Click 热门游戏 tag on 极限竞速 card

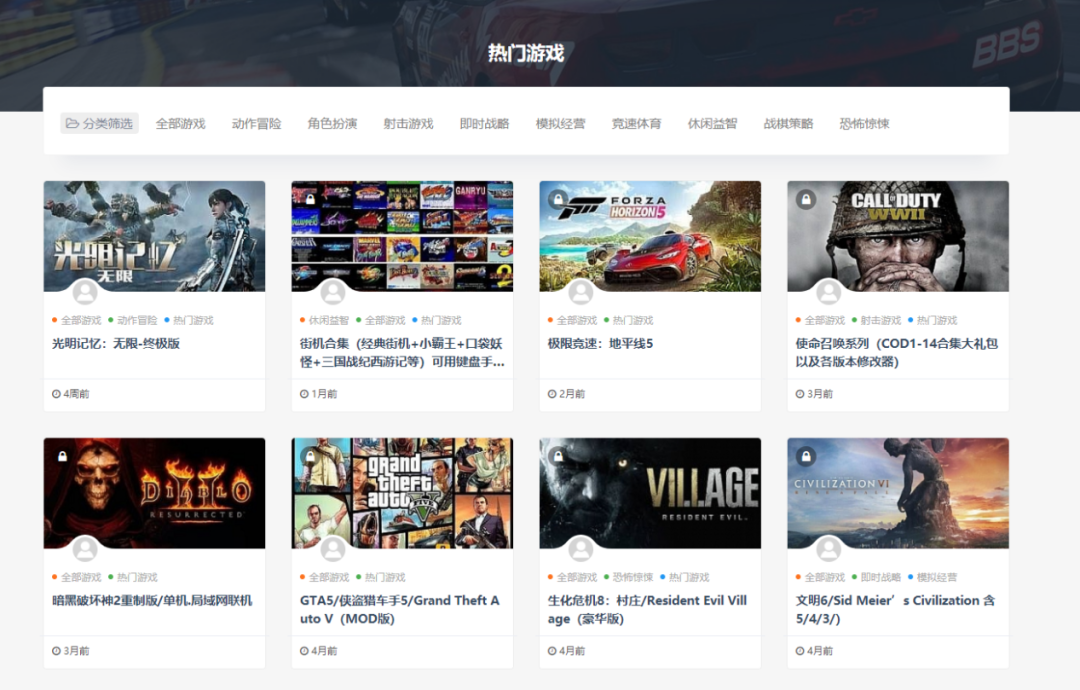point(633,320)
